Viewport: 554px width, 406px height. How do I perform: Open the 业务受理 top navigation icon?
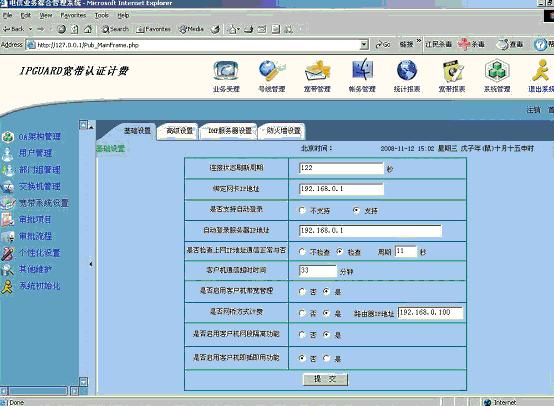(x=226, y=71)
